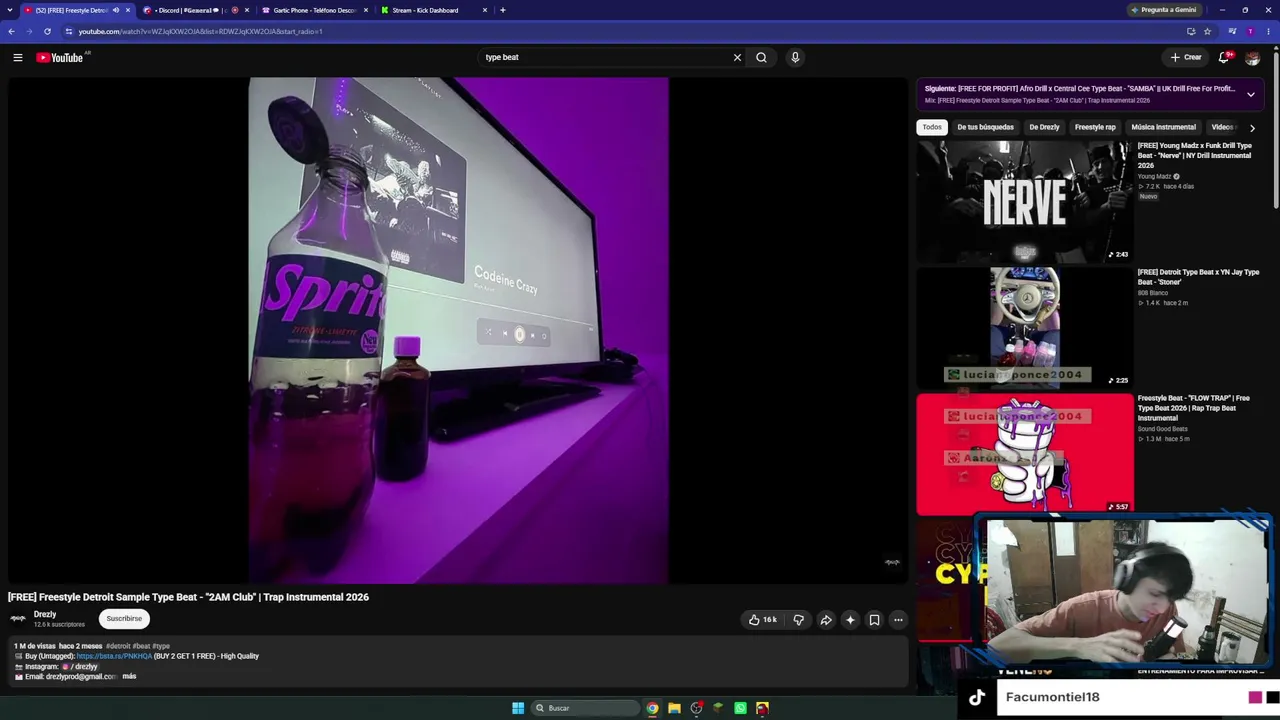Open the drezlyy Instagram link

click(80, 667)
